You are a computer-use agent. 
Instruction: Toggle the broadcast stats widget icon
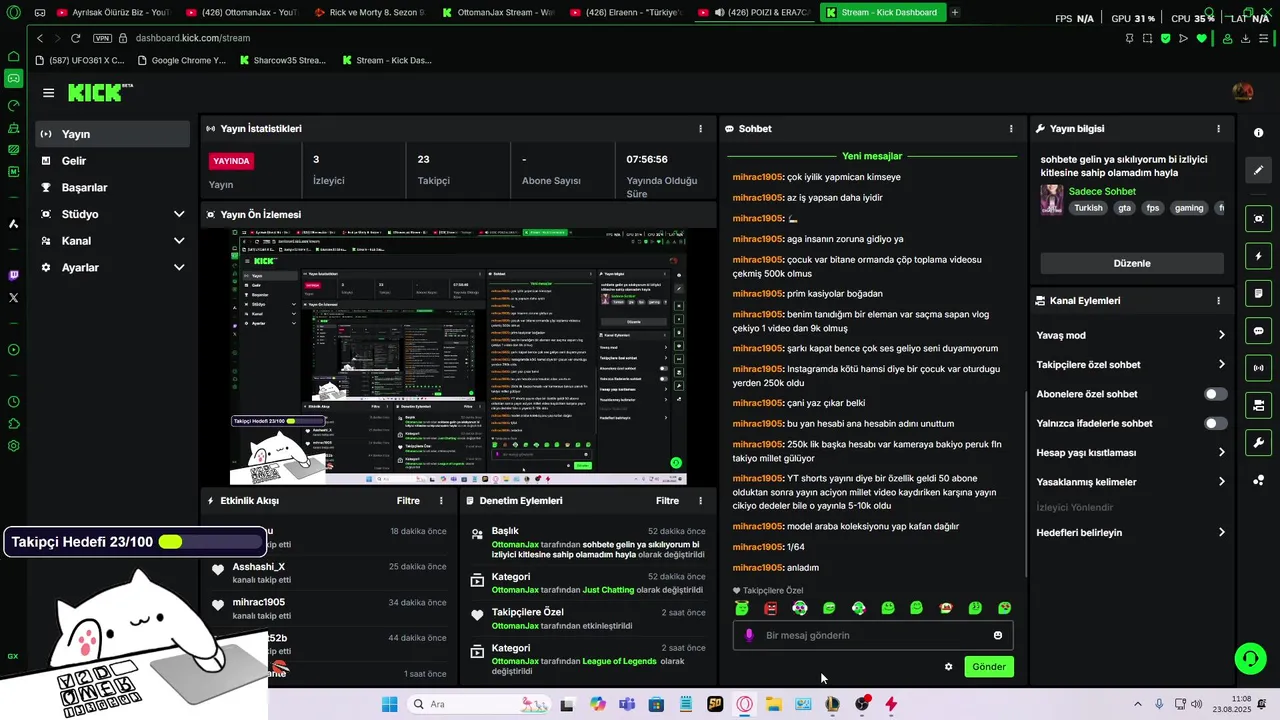point(1258,368)
